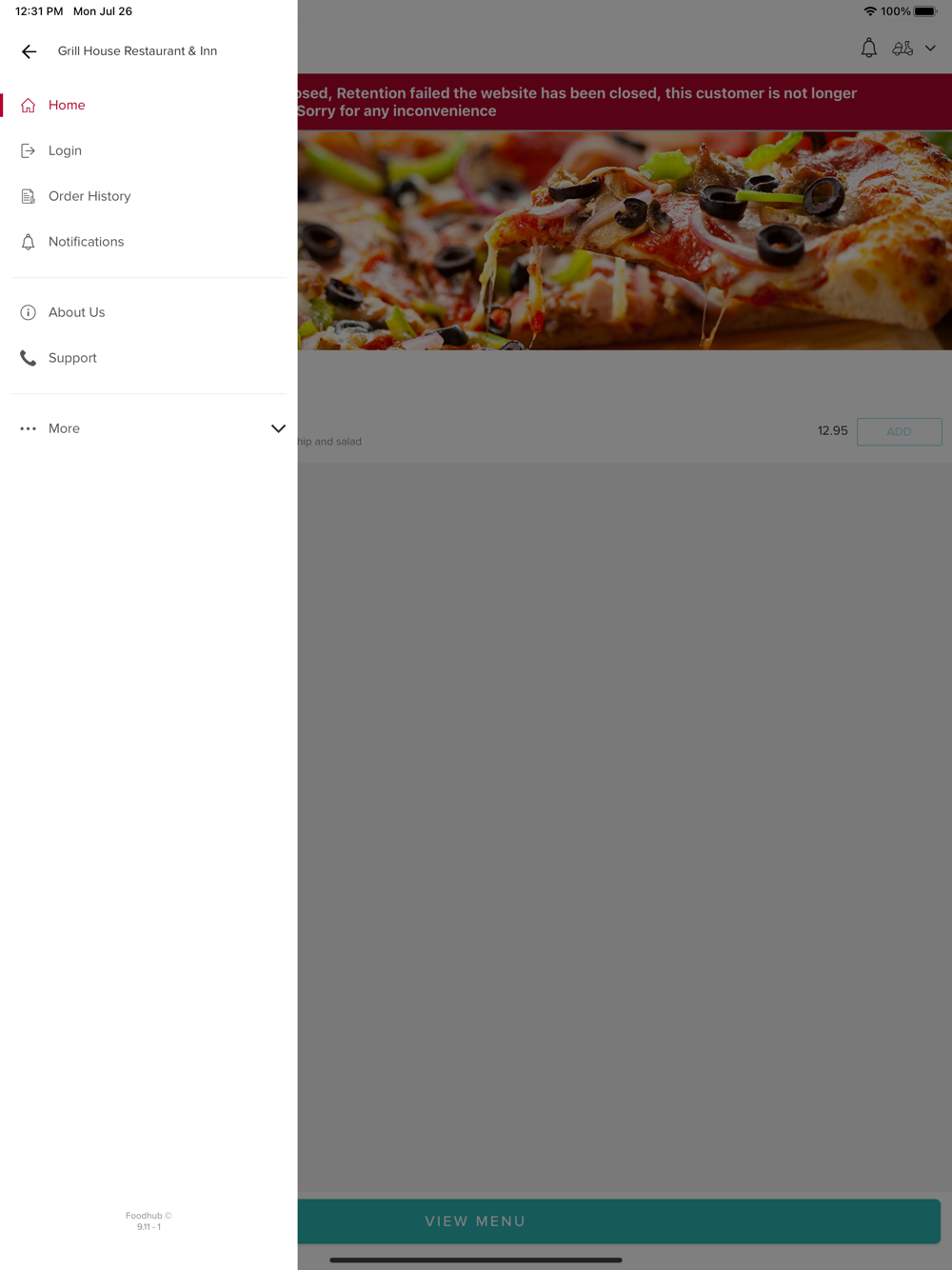The height and width of the screenshot is (1270, 952).
Task: Click the Home house icon
Action: (x=29, y=105)
